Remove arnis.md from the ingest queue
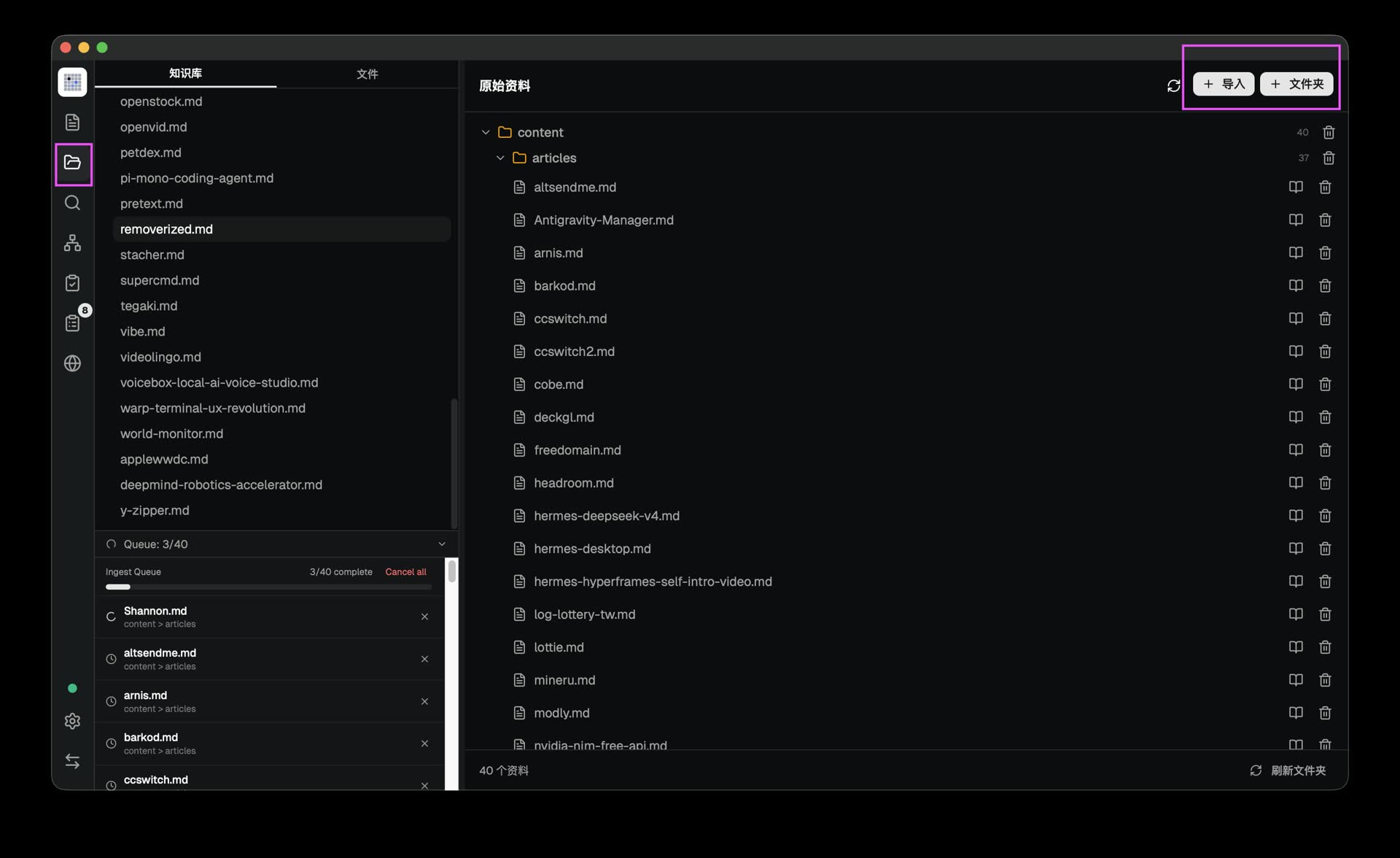Image resolution: width=1400 pixels, height=858 pixels. tap(424, 701)
